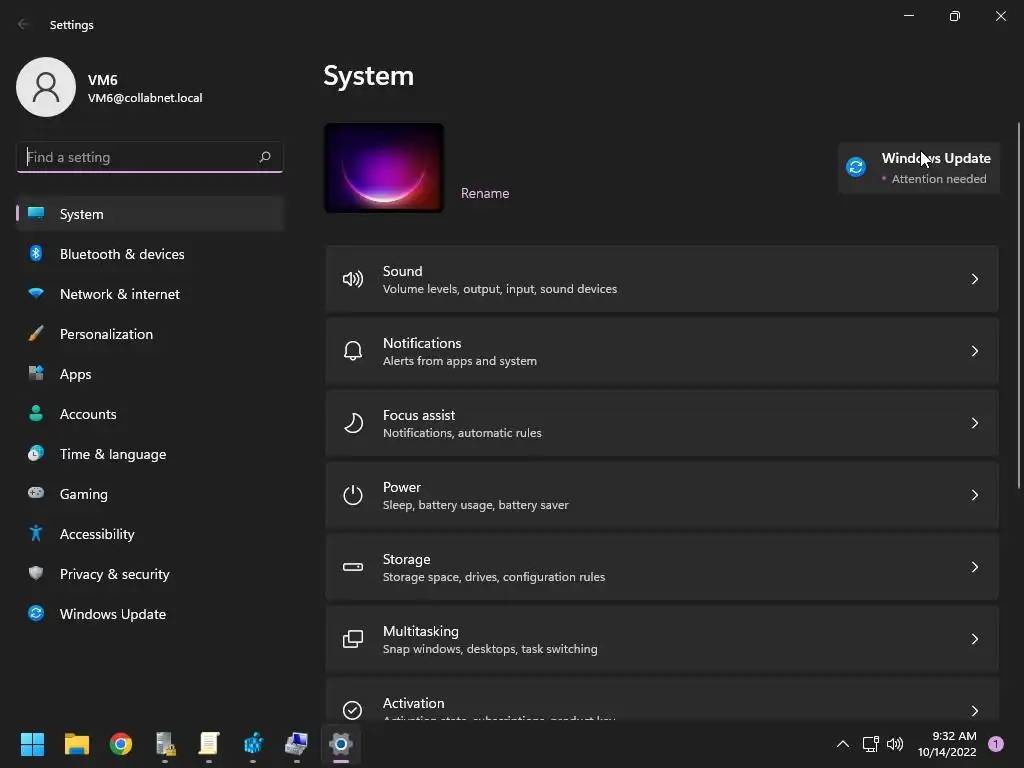Open Time & language settings
This screenshot has height=768, width=1024.
point(150,454)
